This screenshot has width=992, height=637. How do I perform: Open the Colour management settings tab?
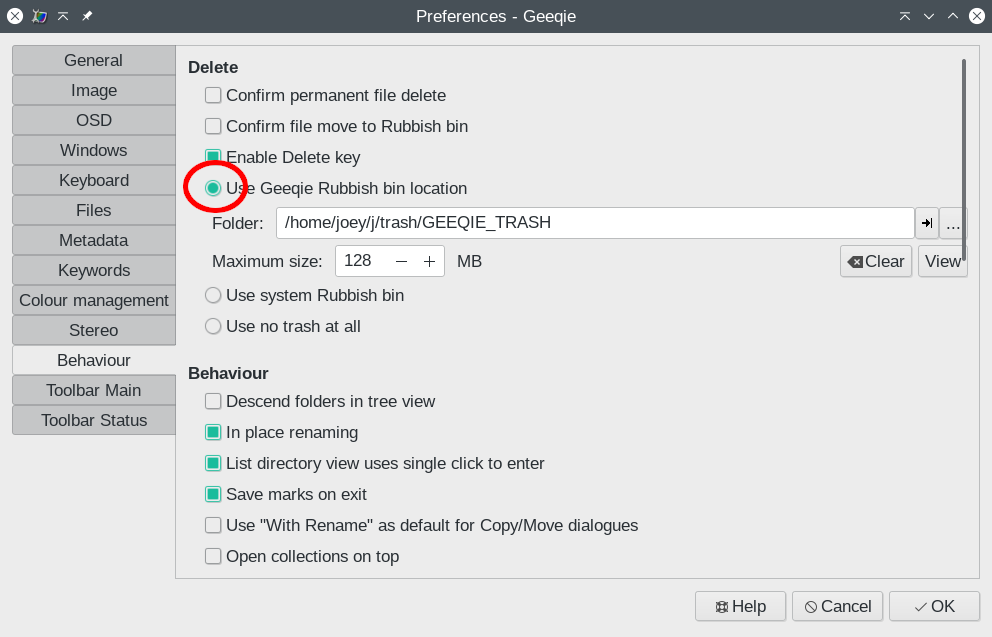[x=93, y=300]
